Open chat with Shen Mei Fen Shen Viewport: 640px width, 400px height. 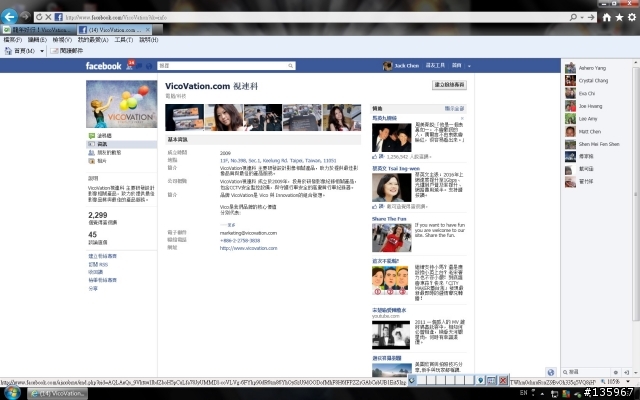tap(598, 144)
